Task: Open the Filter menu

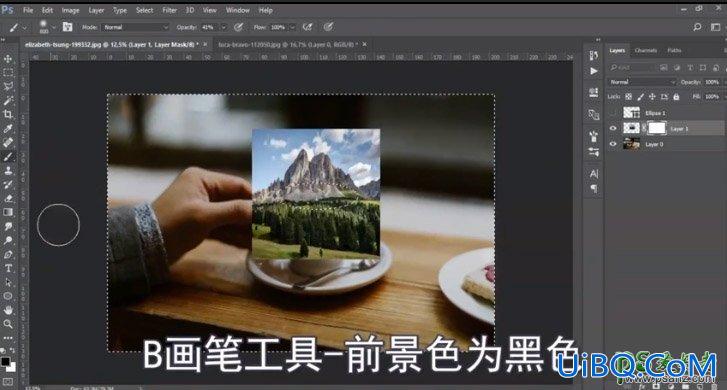Action: (x=169, y=10)
